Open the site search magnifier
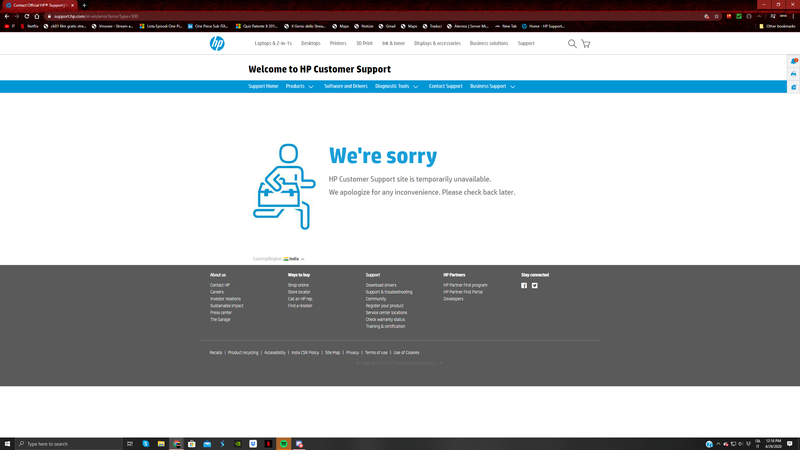 pyautogui.click(x=572, y=44)
